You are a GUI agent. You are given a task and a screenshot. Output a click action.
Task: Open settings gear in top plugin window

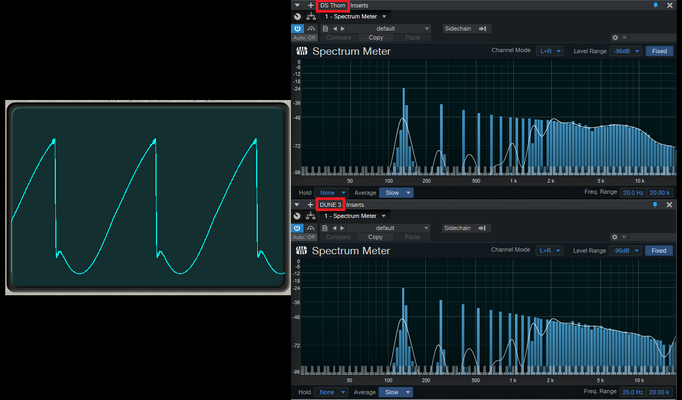(x=615, y=38)
